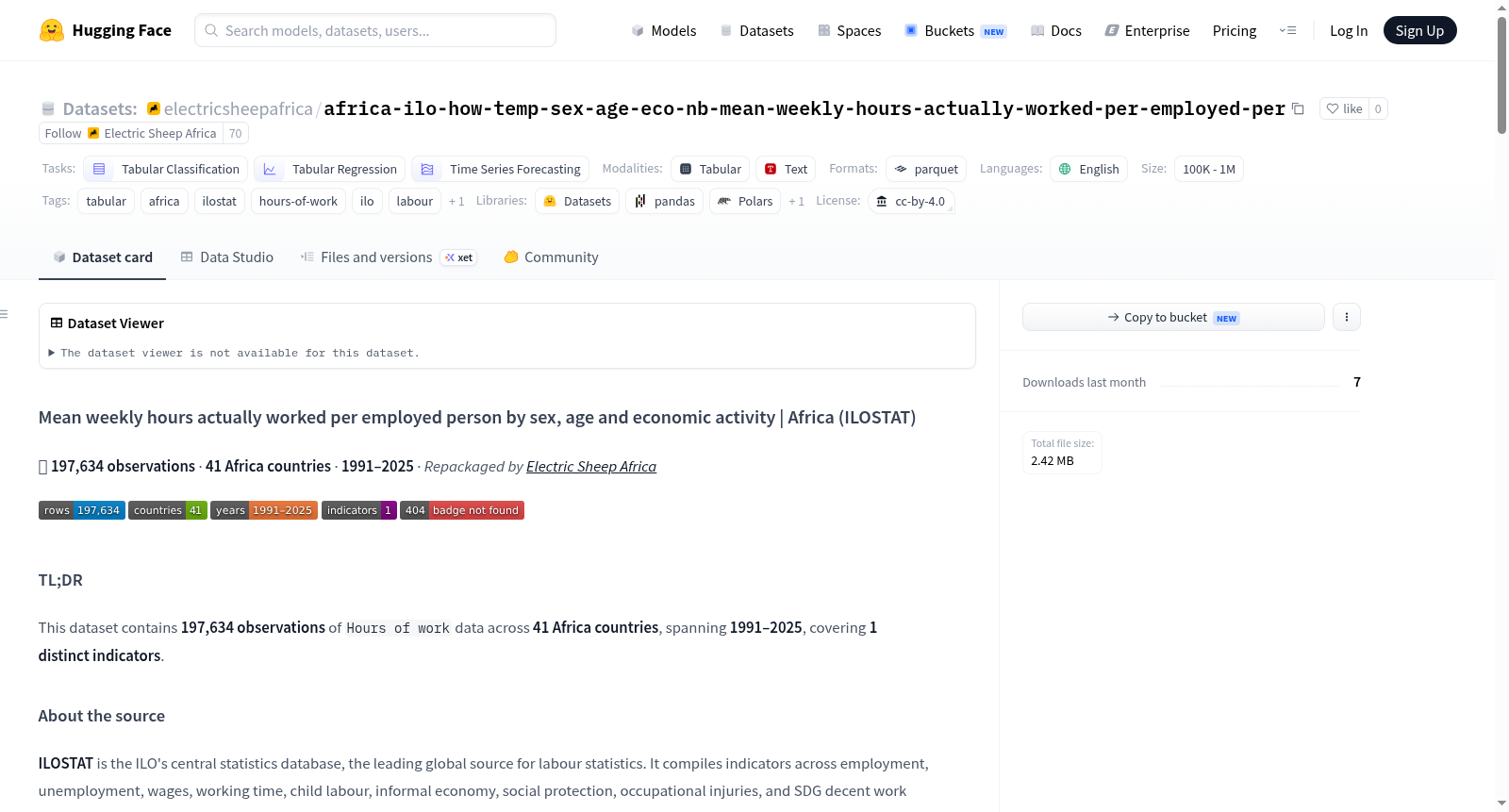Click the indicators 1 badge
1509x812 pixels.
(x=359, y=510)
